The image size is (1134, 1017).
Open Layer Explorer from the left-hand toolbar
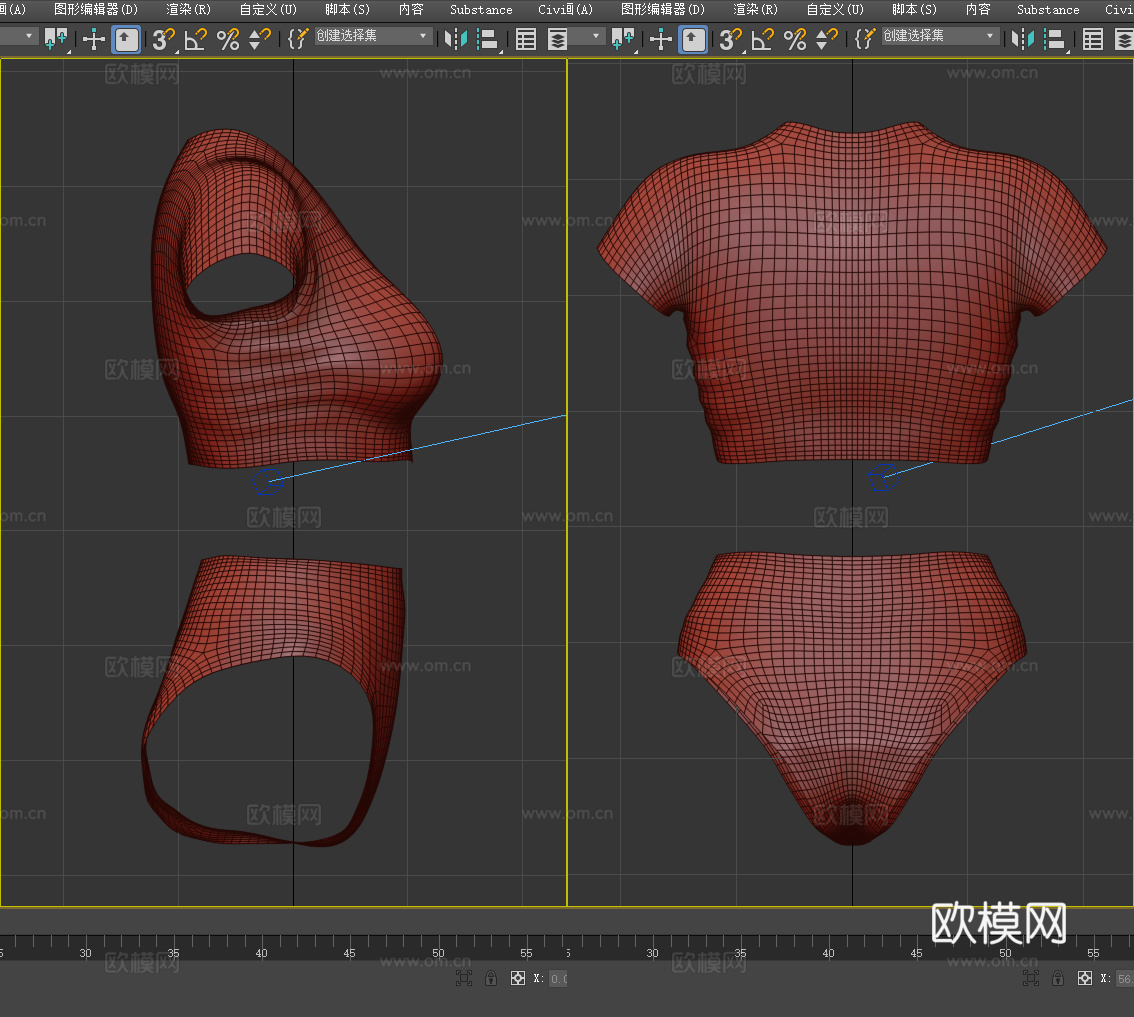557,39
